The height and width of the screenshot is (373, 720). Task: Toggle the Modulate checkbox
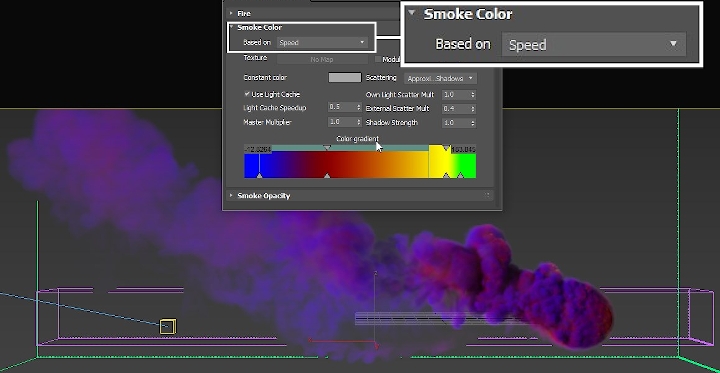[x=378, y=59]
